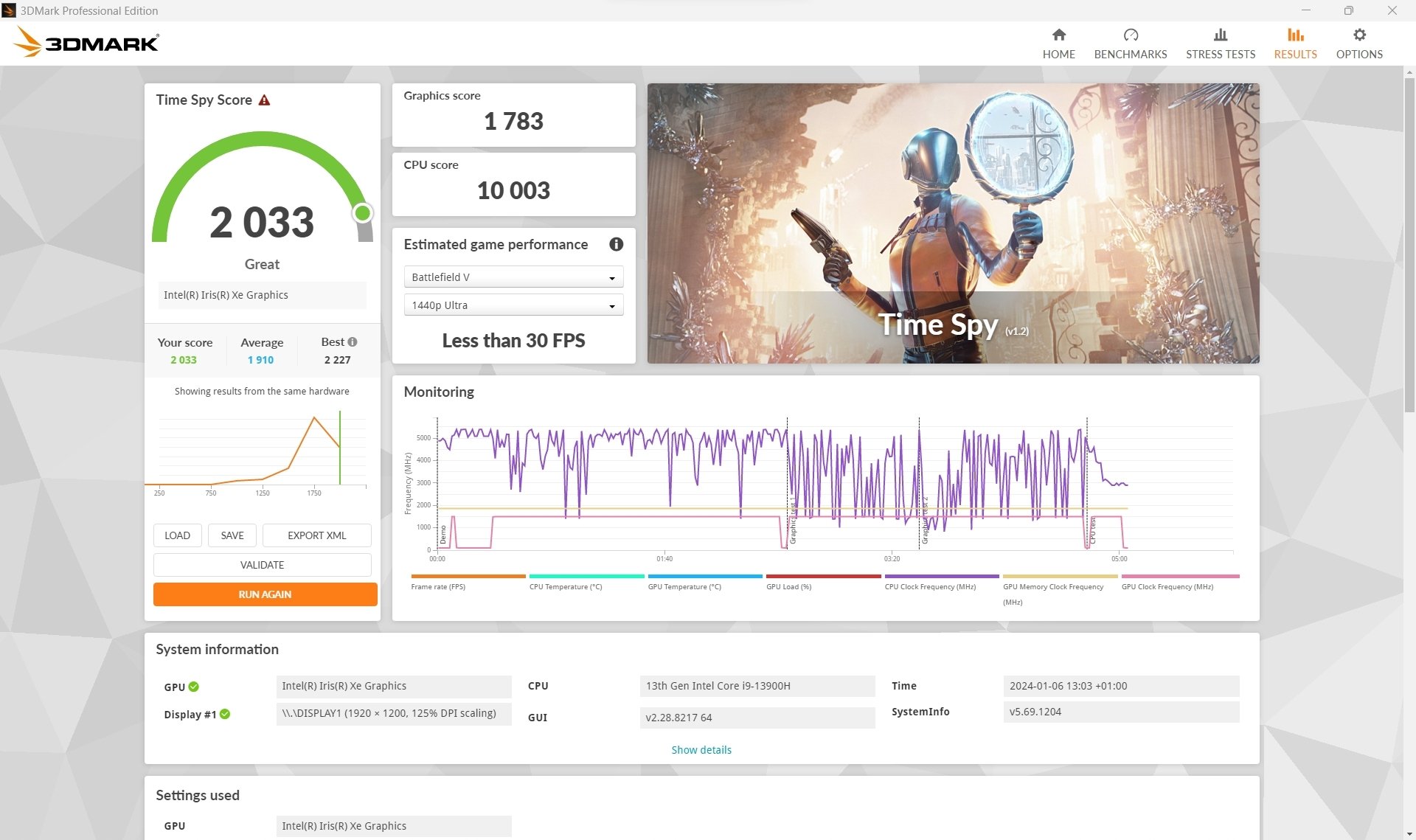Click the score gauge indicator knob

[362, 213]
